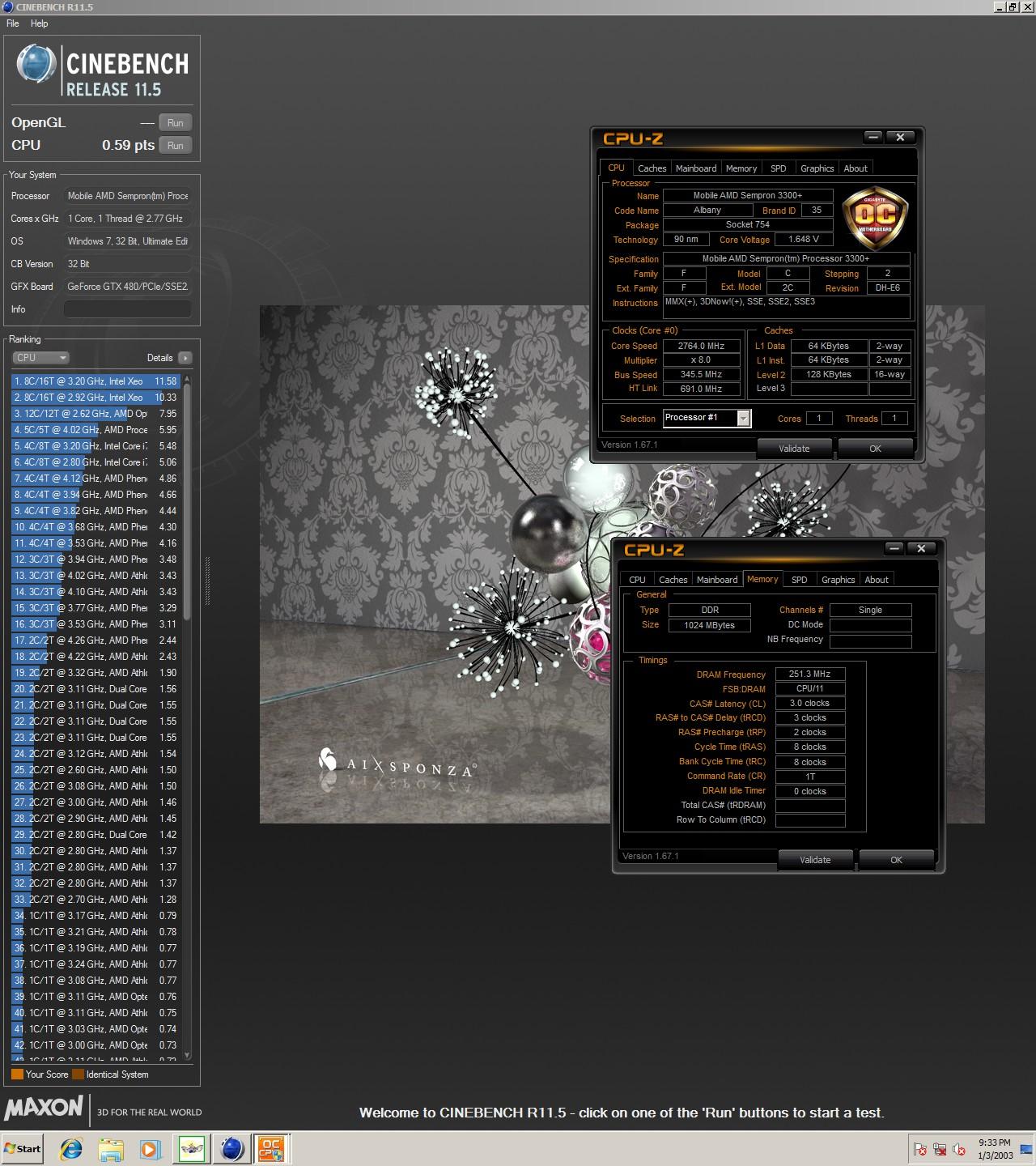The width and height of the screenshot is (1036, 1166).
Task: Click the Cinebench title bar icon
Action: point(6,6)
